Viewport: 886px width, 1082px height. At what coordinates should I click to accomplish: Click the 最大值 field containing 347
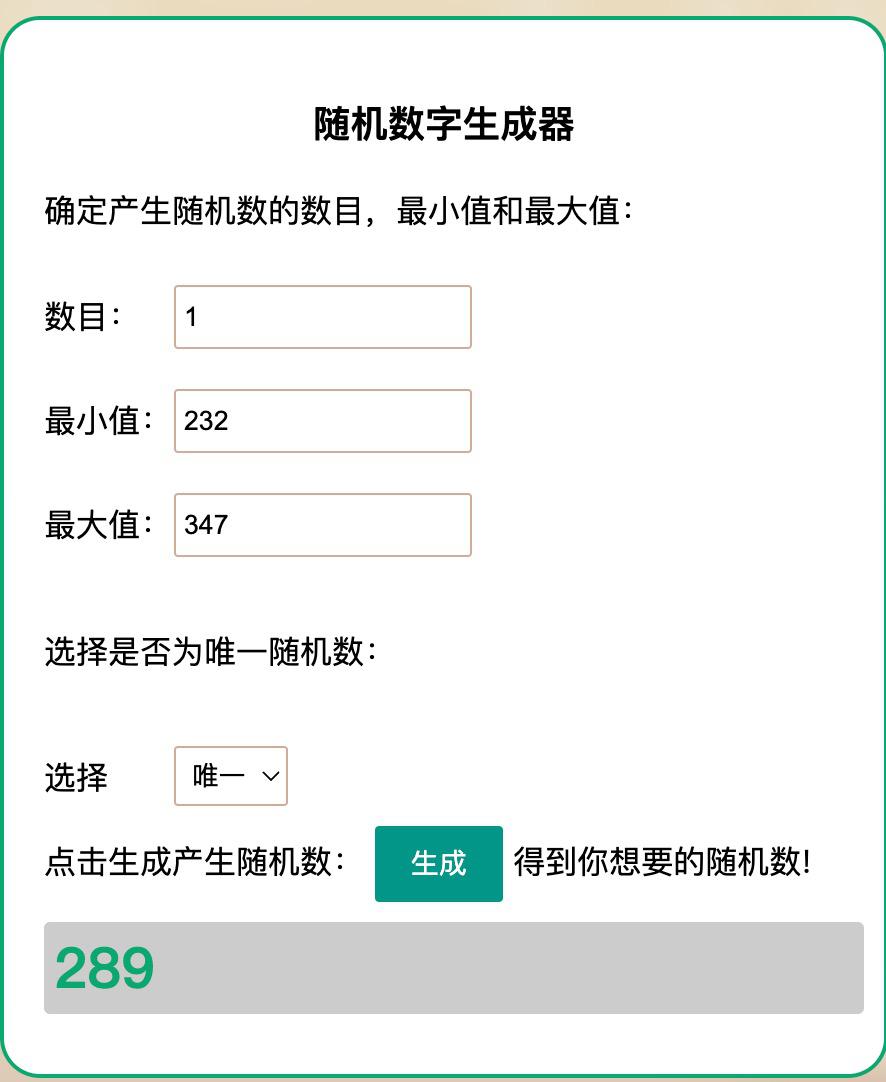322,525
